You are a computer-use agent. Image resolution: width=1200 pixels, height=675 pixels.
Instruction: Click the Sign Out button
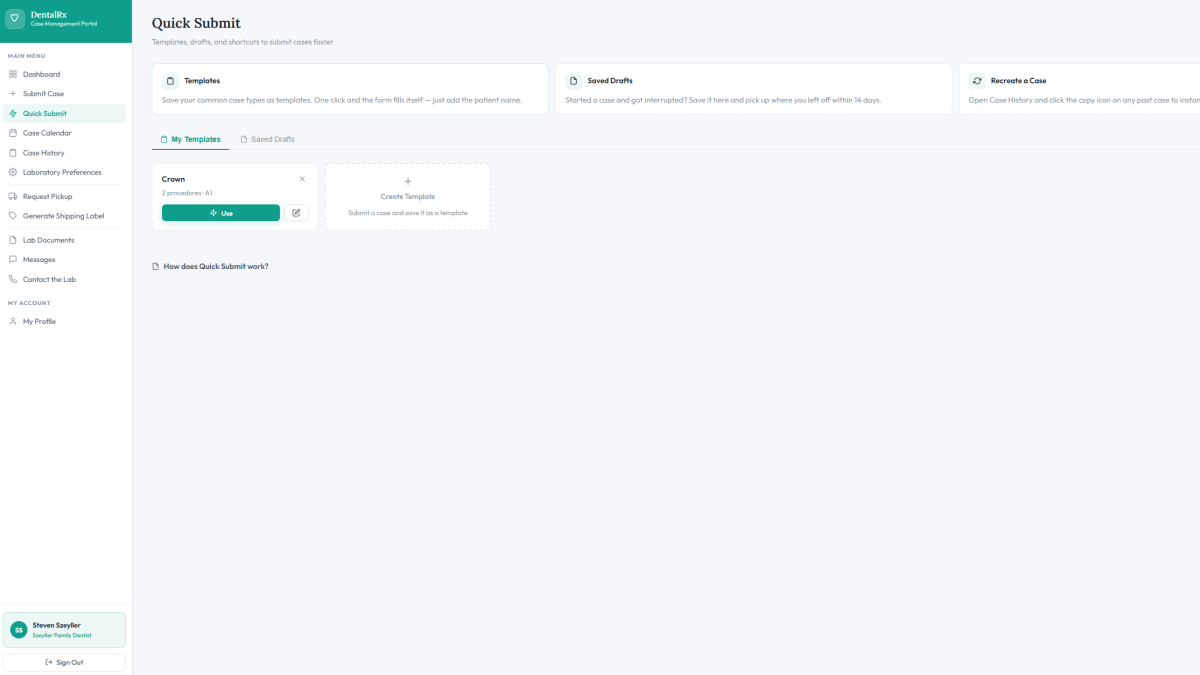click(x=64, y=662)
